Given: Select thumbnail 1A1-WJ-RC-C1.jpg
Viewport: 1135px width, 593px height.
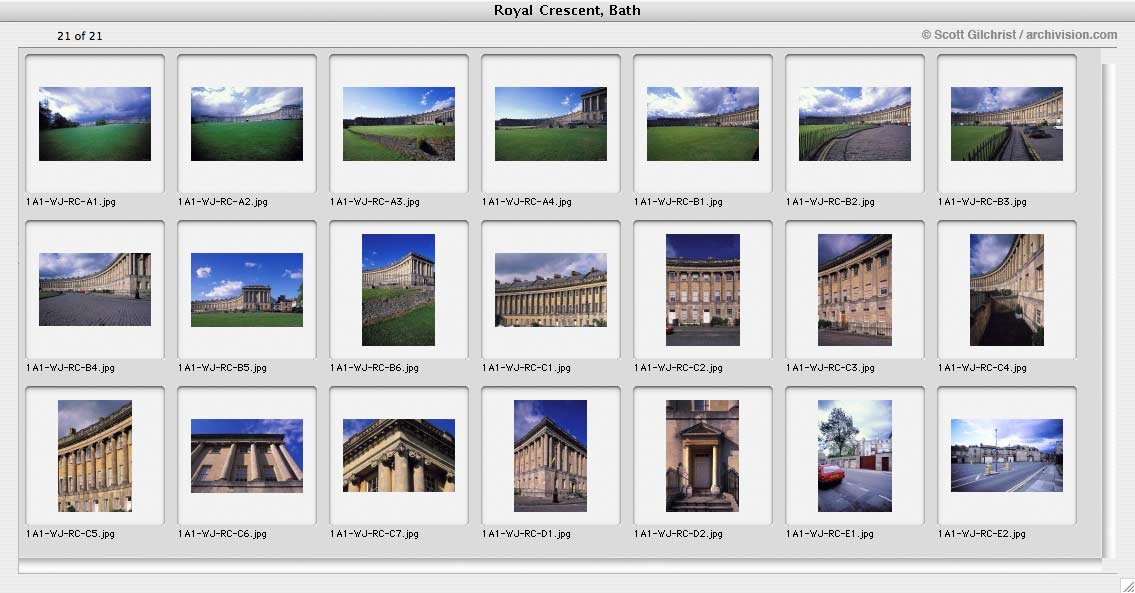Looking at the screenshot, I should pyautogui.click(x=551, y=290).
